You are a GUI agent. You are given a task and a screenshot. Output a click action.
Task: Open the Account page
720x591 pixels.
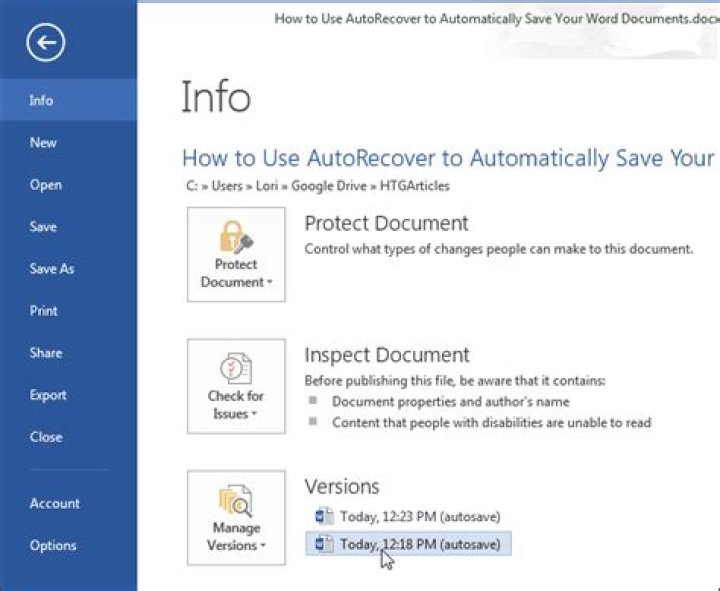point(68,504)
